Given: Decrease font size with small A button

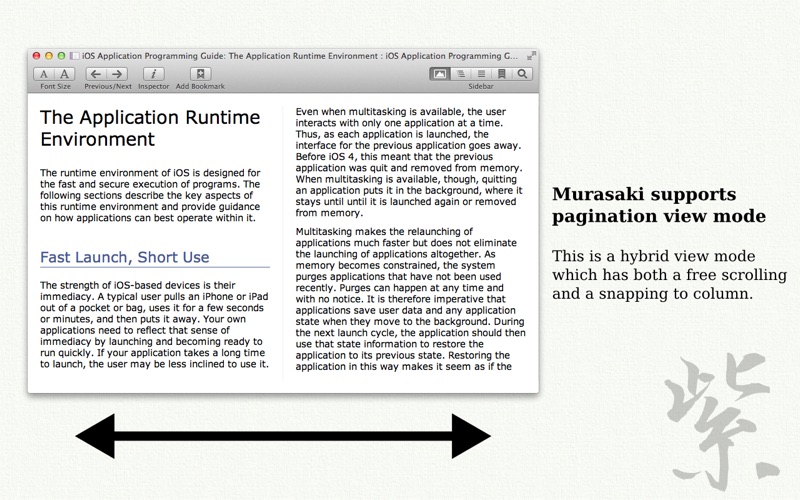Looking at the screenshot, I should (44, 74).
